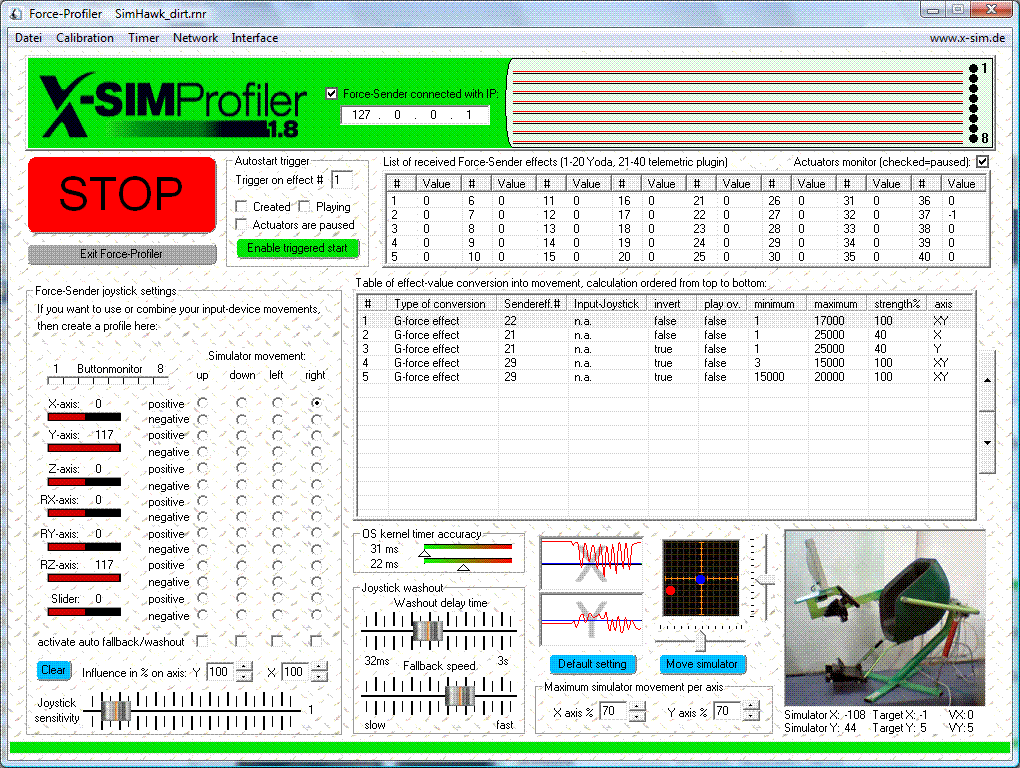This screenshot has width=1020, height=768.
Task: Click the Type of conversion column header
Action: click(x=442, y=304)
